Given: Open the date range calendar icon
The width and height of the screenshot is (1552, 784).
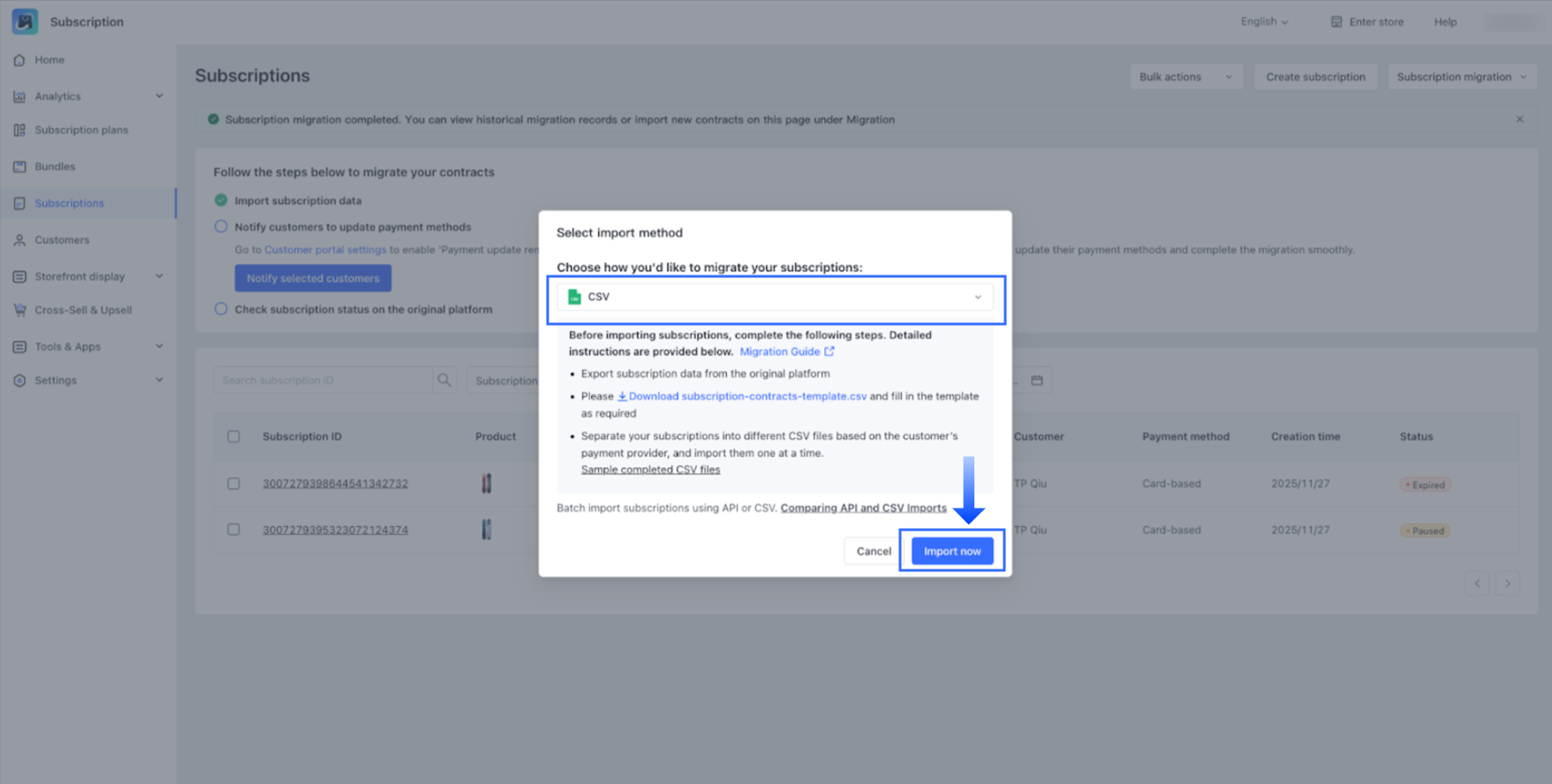Looking at the screenshot, I should 1037,381.
